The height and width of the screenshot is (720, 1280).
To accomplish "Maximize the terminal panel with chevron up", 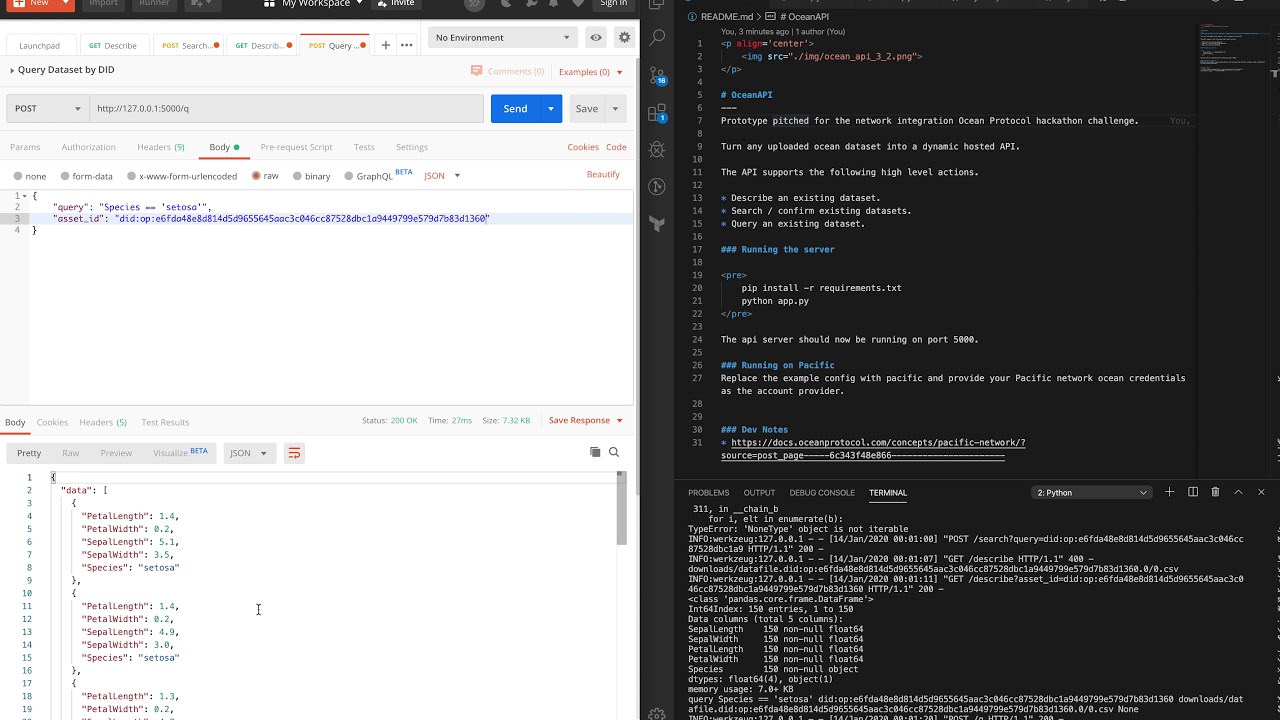I will (1238, 492).
